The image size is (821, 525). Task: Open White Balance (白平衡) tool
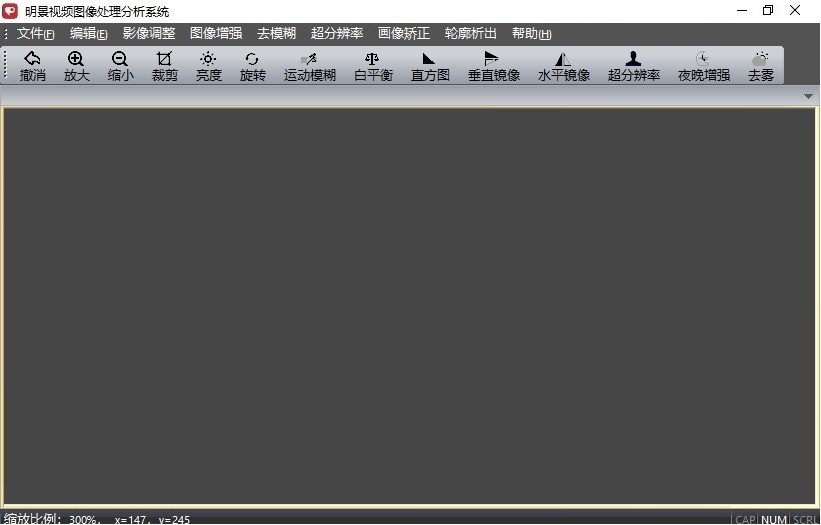(x=373, y=66)
